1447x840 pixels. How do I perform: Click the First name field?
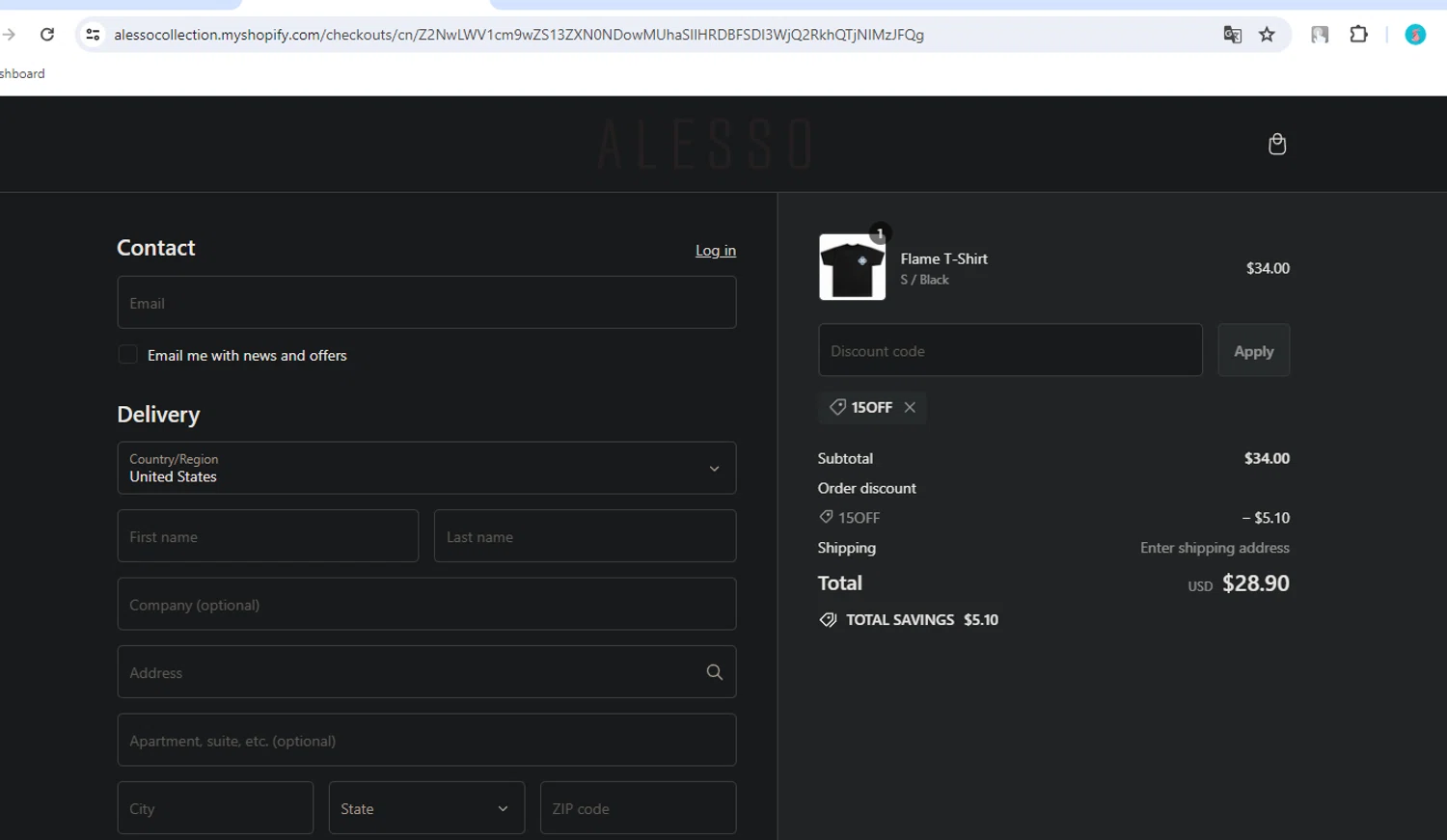coord(268,536)
